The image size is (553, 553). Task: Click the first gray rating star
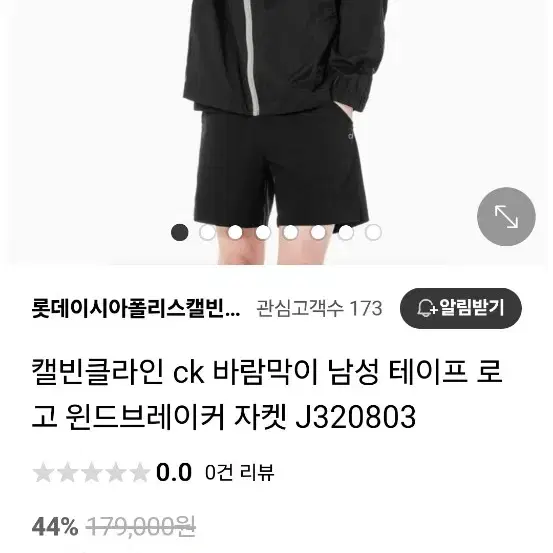pyautogui.click(x=43, y=472)
